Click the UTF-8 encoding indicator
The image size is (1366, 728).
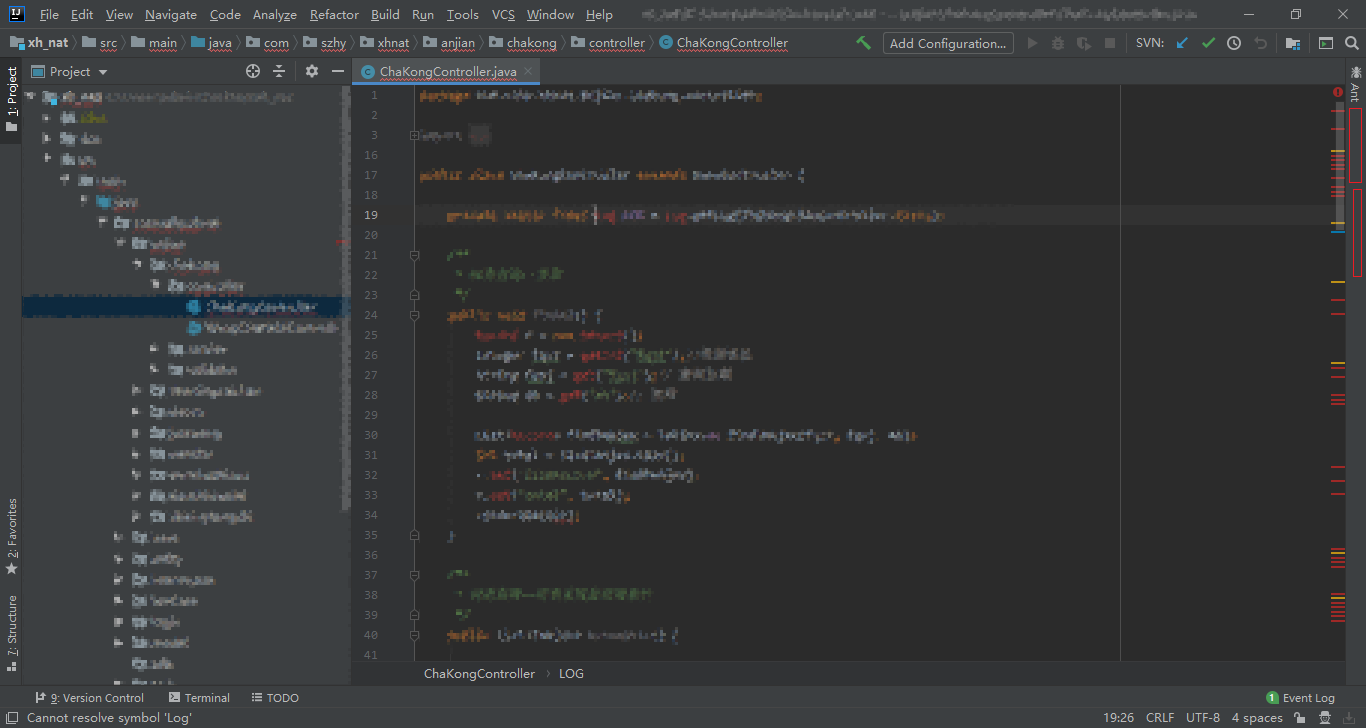point(1202,717)
